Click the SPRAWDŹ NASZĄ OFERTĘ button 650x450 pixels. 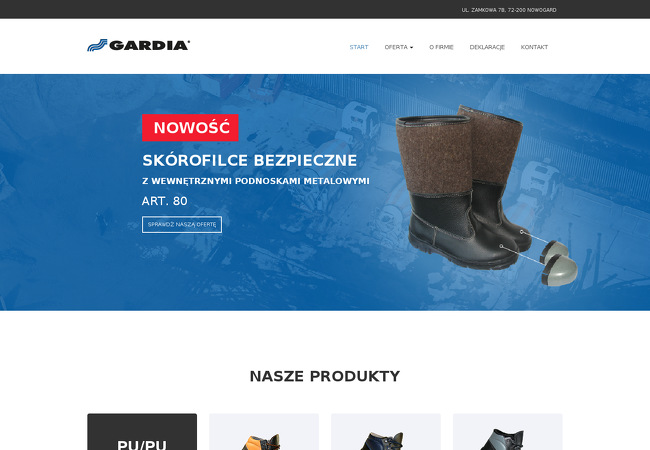[182, 225]
